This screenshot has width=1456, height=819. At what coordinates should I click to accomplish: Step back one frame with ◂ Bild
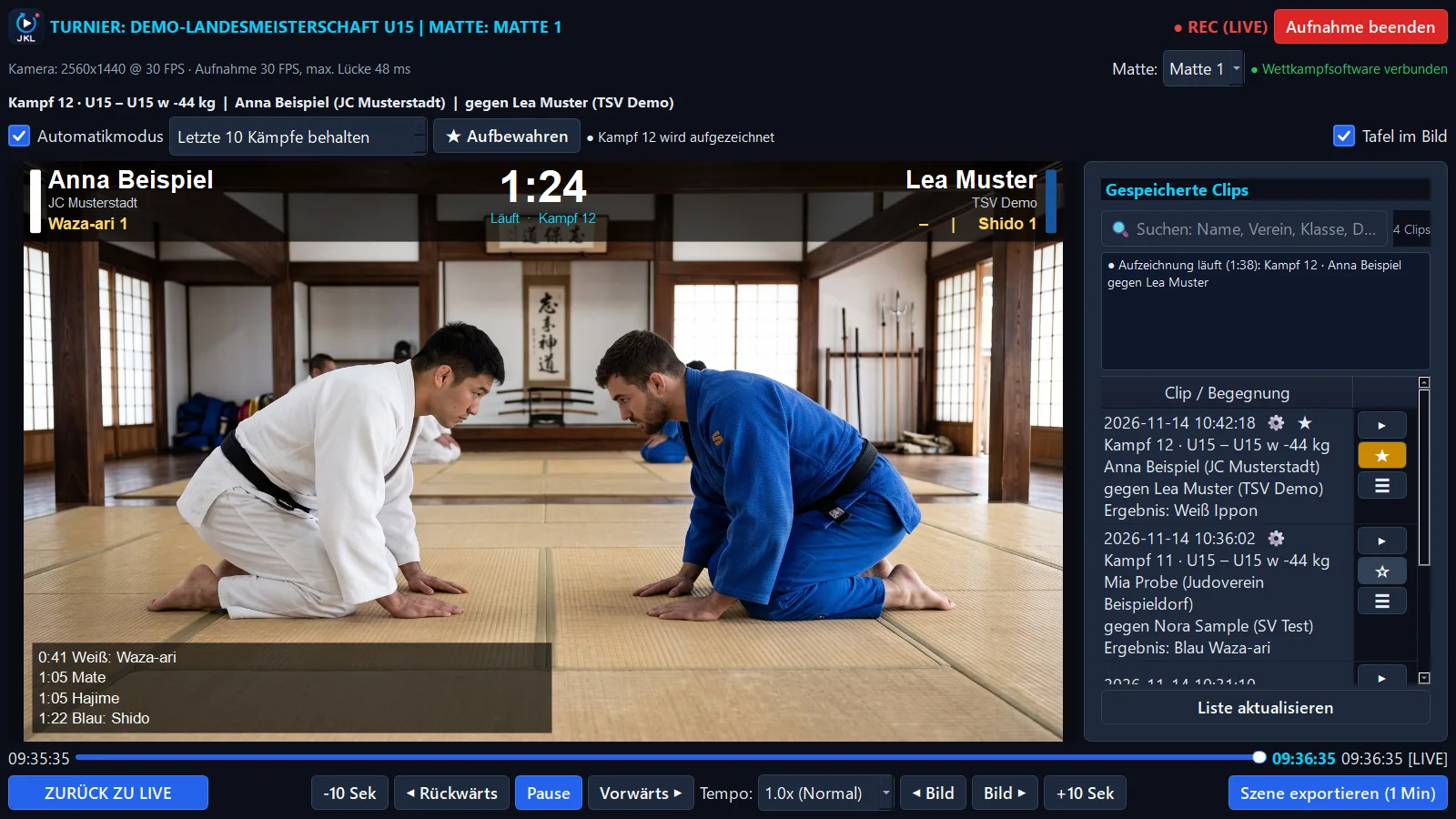[933, 793]
